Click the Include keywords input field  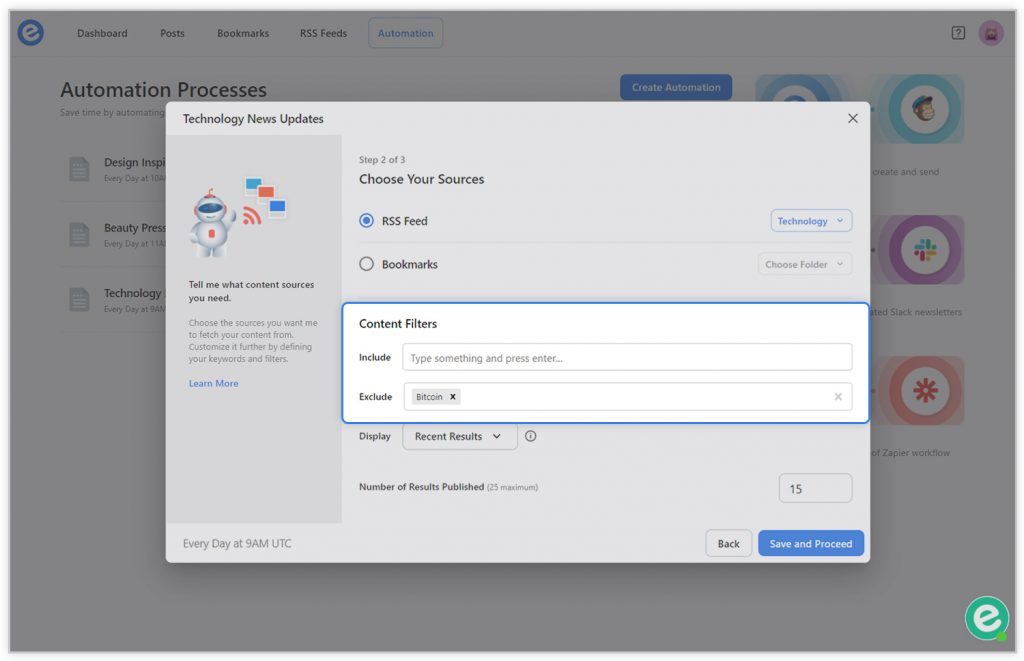pyautogui.click(x=627, y=358)
